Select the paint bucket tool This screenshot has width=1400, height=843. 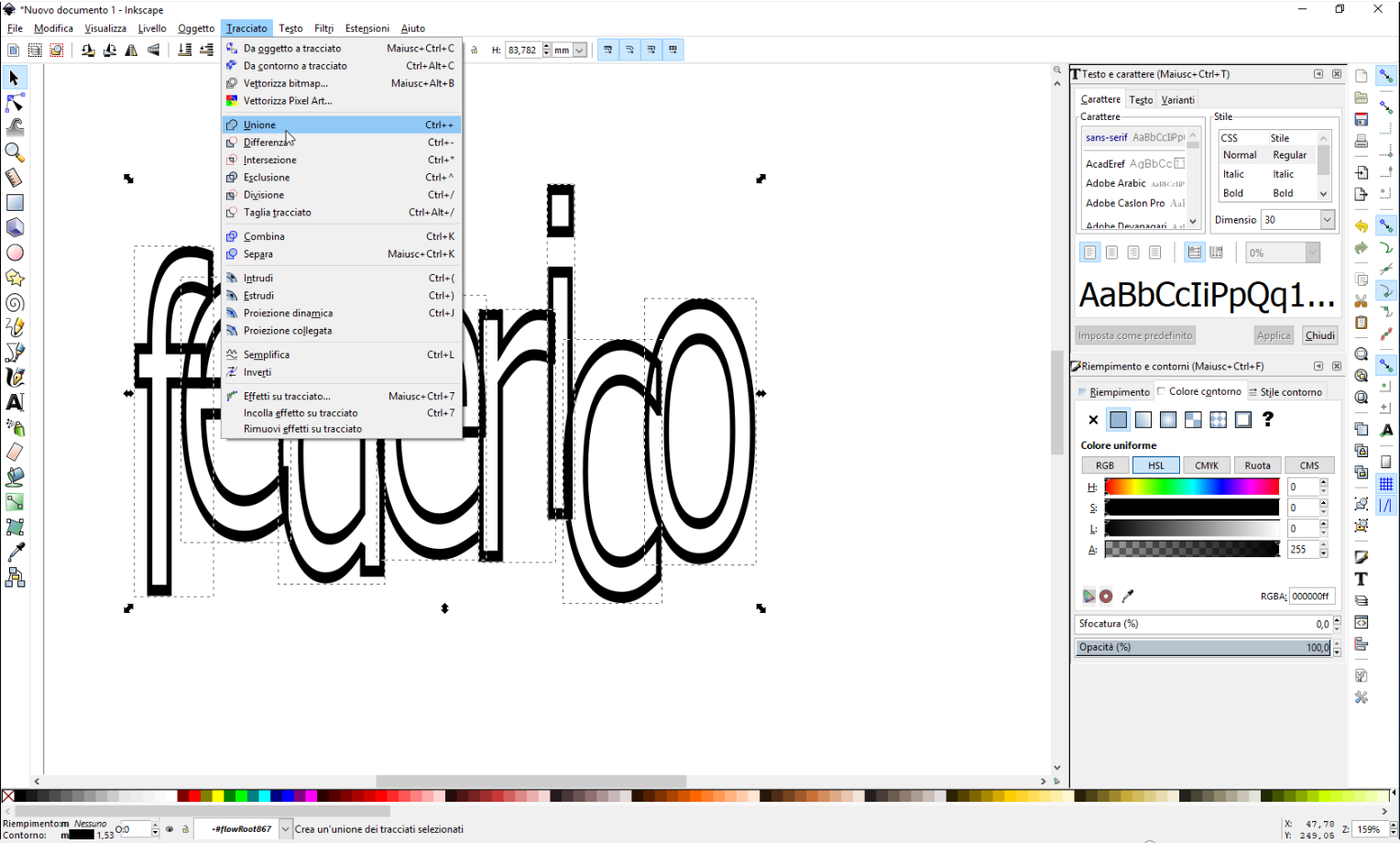[15, 476]
